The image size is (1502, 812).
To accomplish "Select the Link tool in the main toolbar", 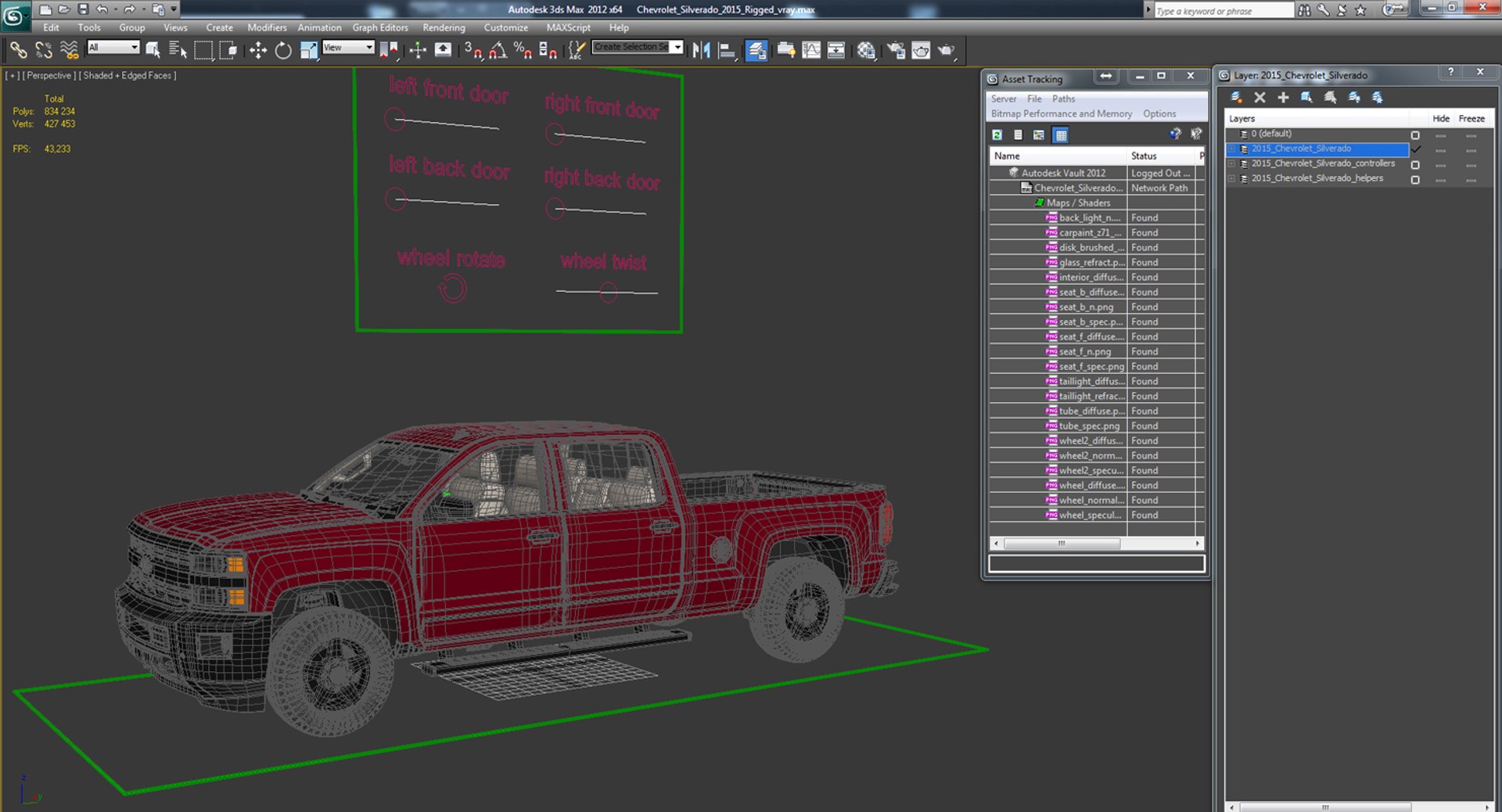I will (x=18, y=51).
